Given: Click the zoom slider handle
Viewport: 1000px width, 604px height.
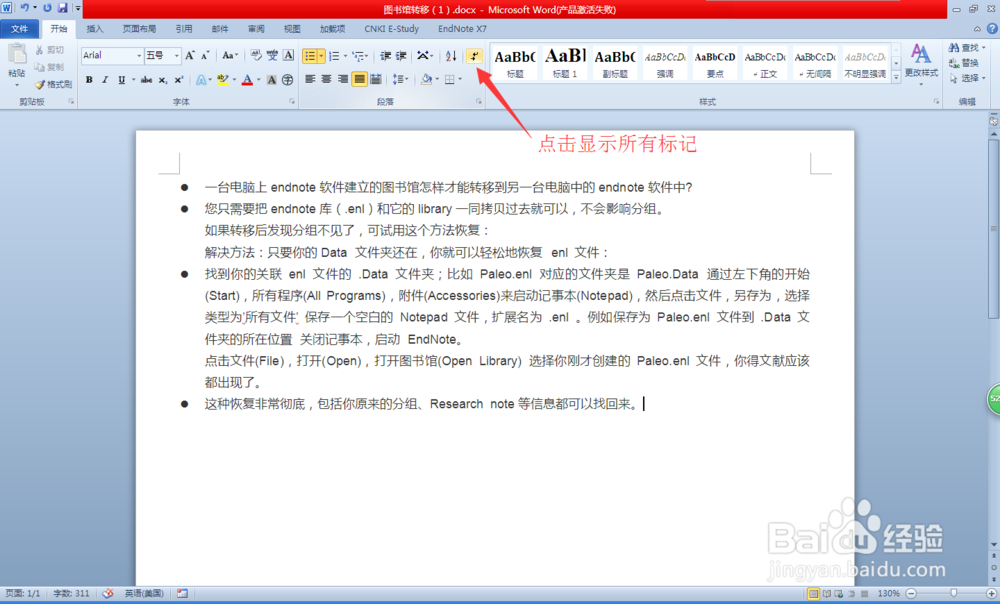Looking at the screenshot, I should pos(953,593).
